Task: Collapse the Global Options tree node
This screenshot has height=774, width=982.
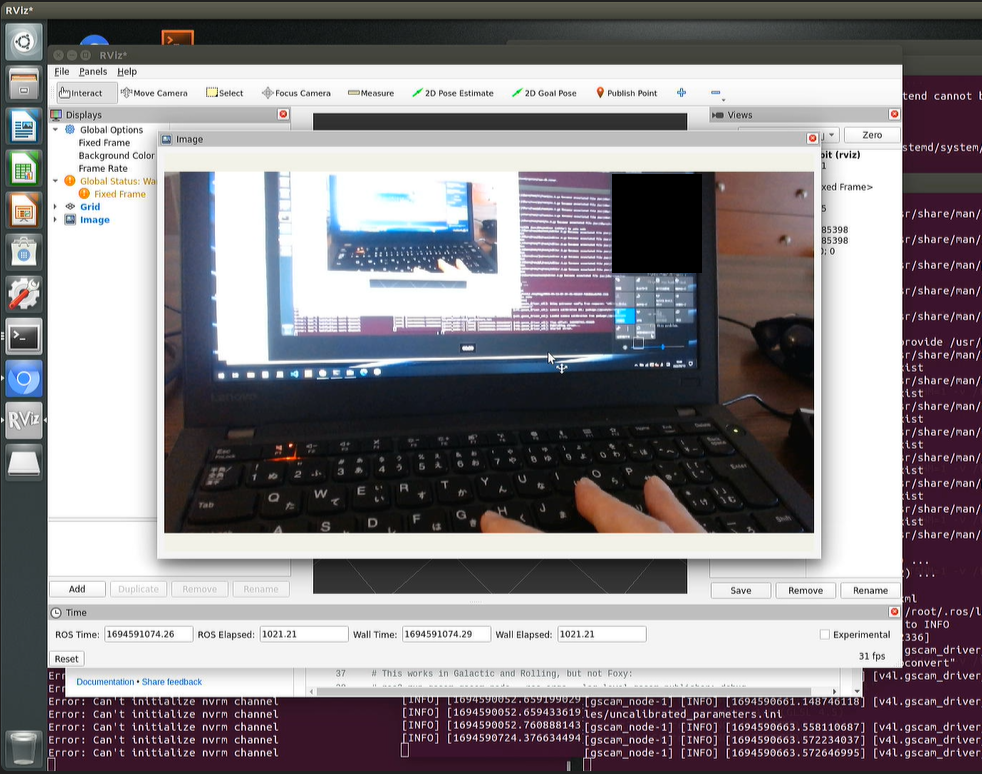Action: (56, 130)
